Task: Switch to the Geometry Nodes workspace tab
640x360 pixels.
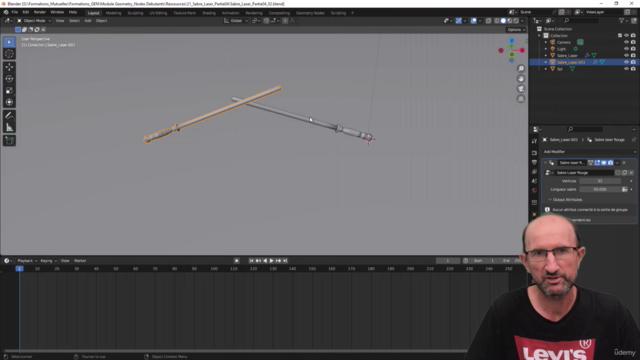Action: (x=310, y=13)
